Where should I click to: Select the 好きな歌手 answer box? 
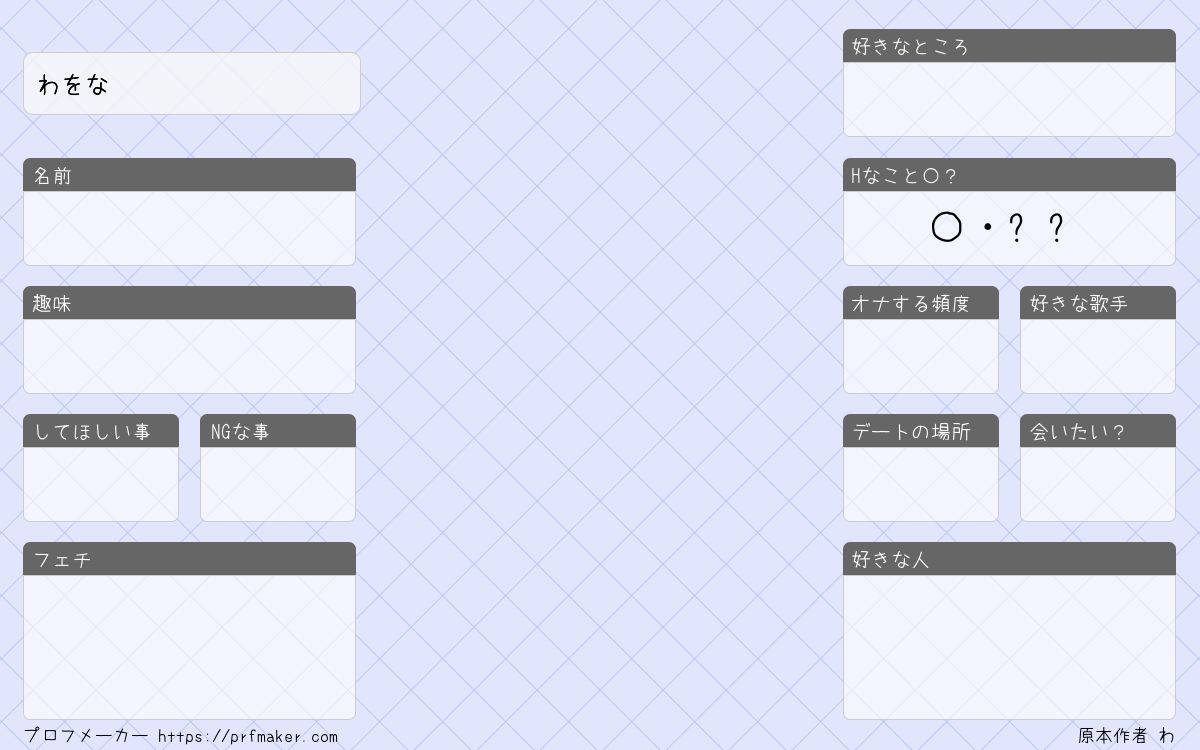click(x=1098, y=356)
